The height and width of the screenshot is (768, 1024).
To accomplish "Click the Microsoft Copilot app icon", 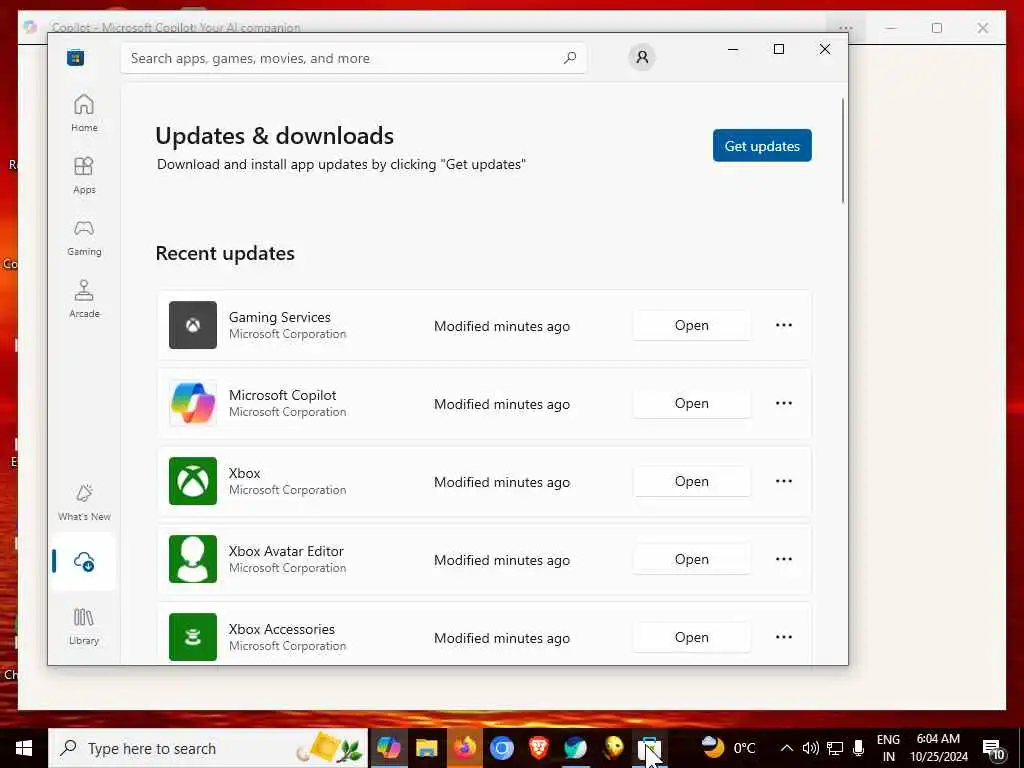I will (x=193, y=403).
